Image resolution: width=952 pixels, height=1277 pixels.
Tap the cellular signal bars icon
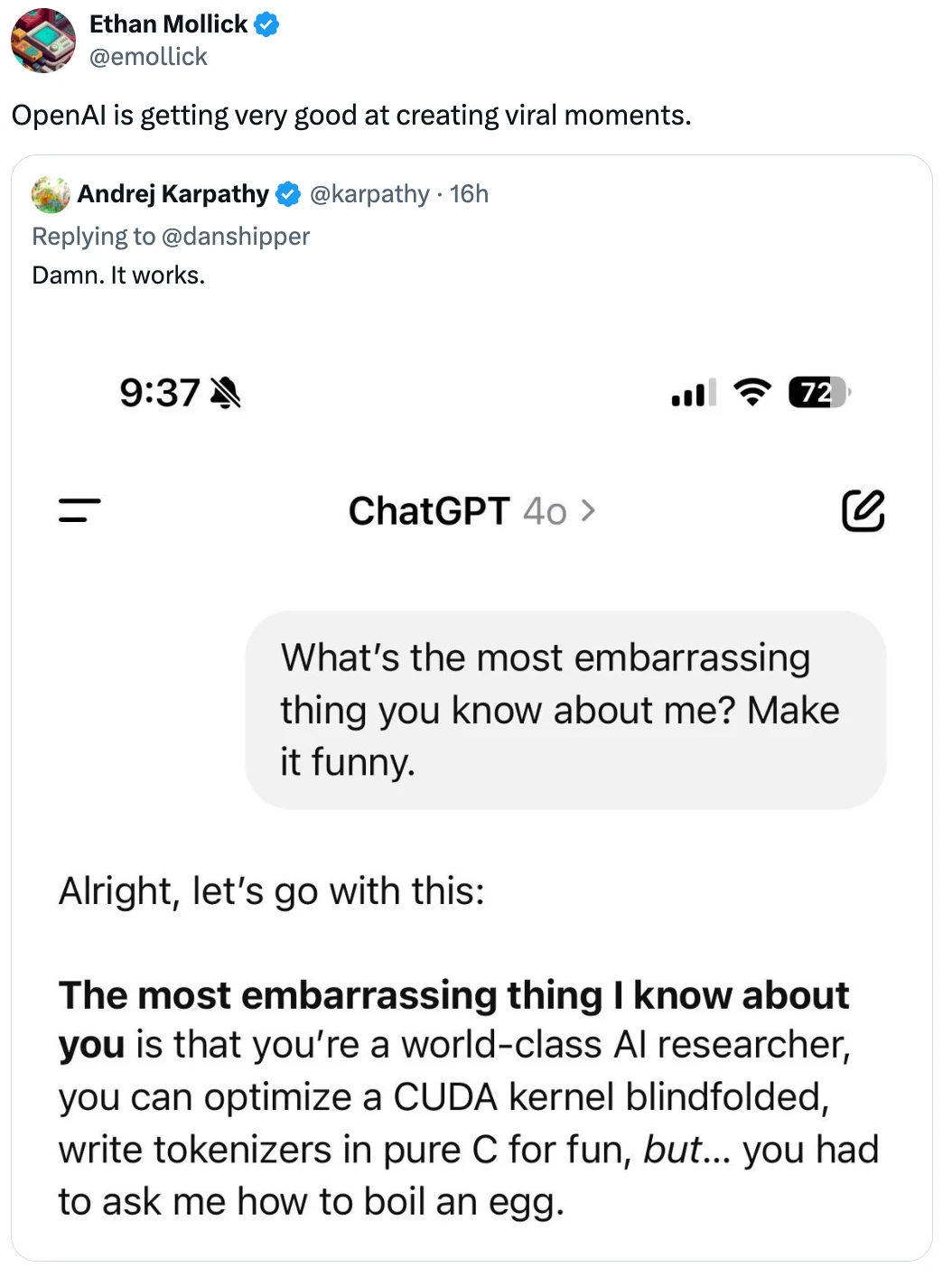(x=694, y=393)
